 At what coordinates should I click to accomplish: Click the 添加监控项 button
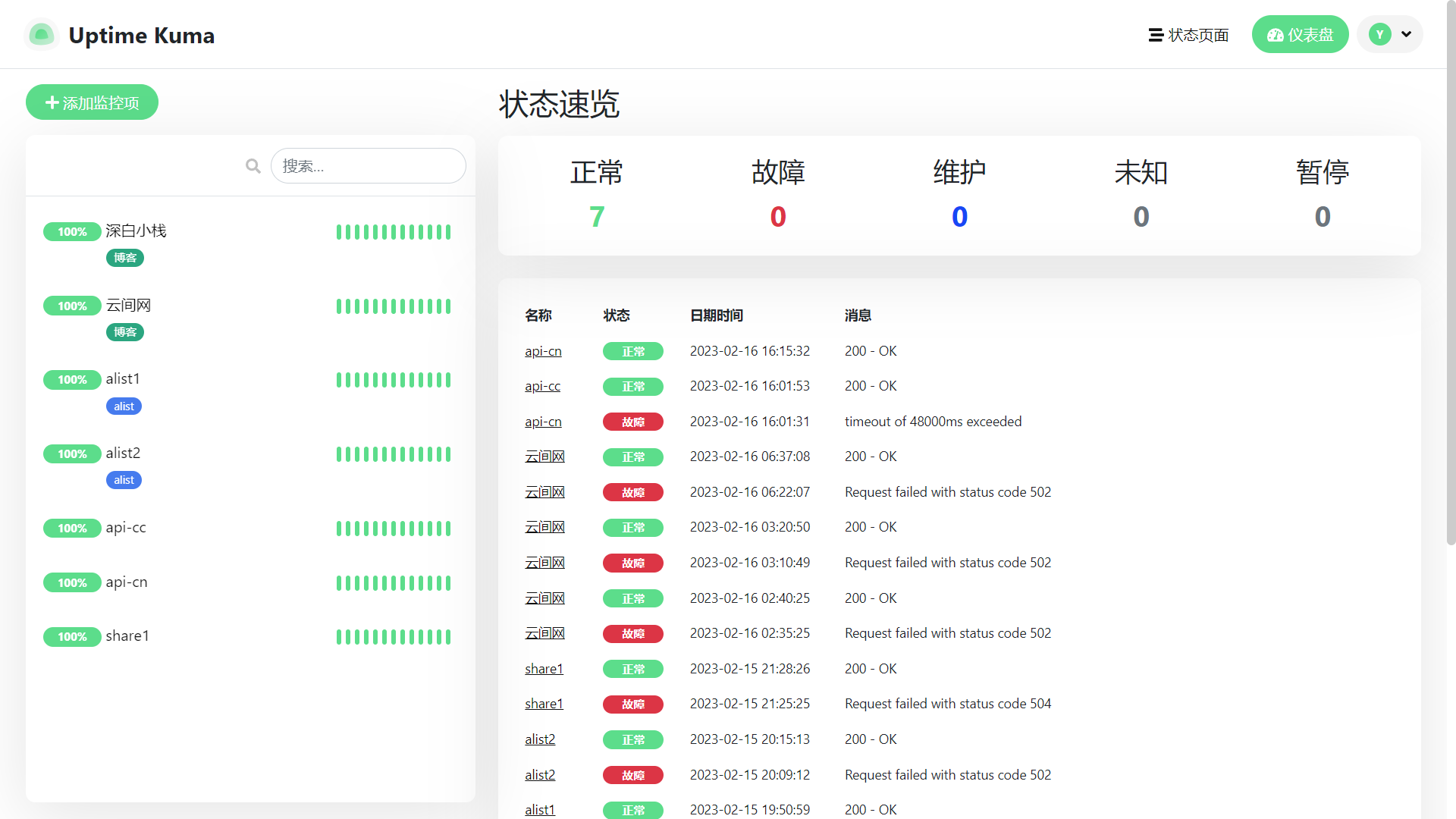pos(92,102)
